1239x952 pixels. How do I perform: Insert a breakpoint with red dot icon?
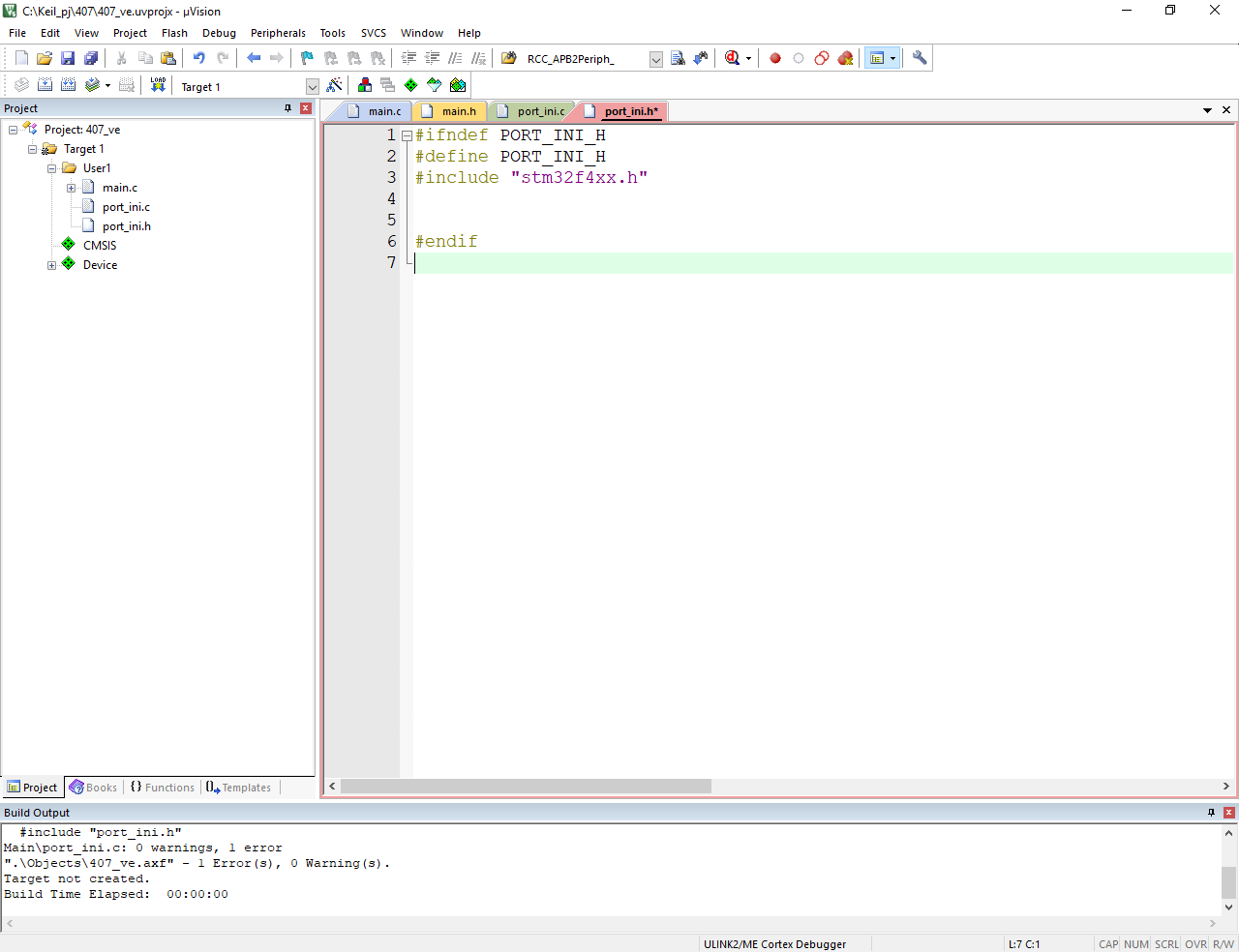point(775,58)
